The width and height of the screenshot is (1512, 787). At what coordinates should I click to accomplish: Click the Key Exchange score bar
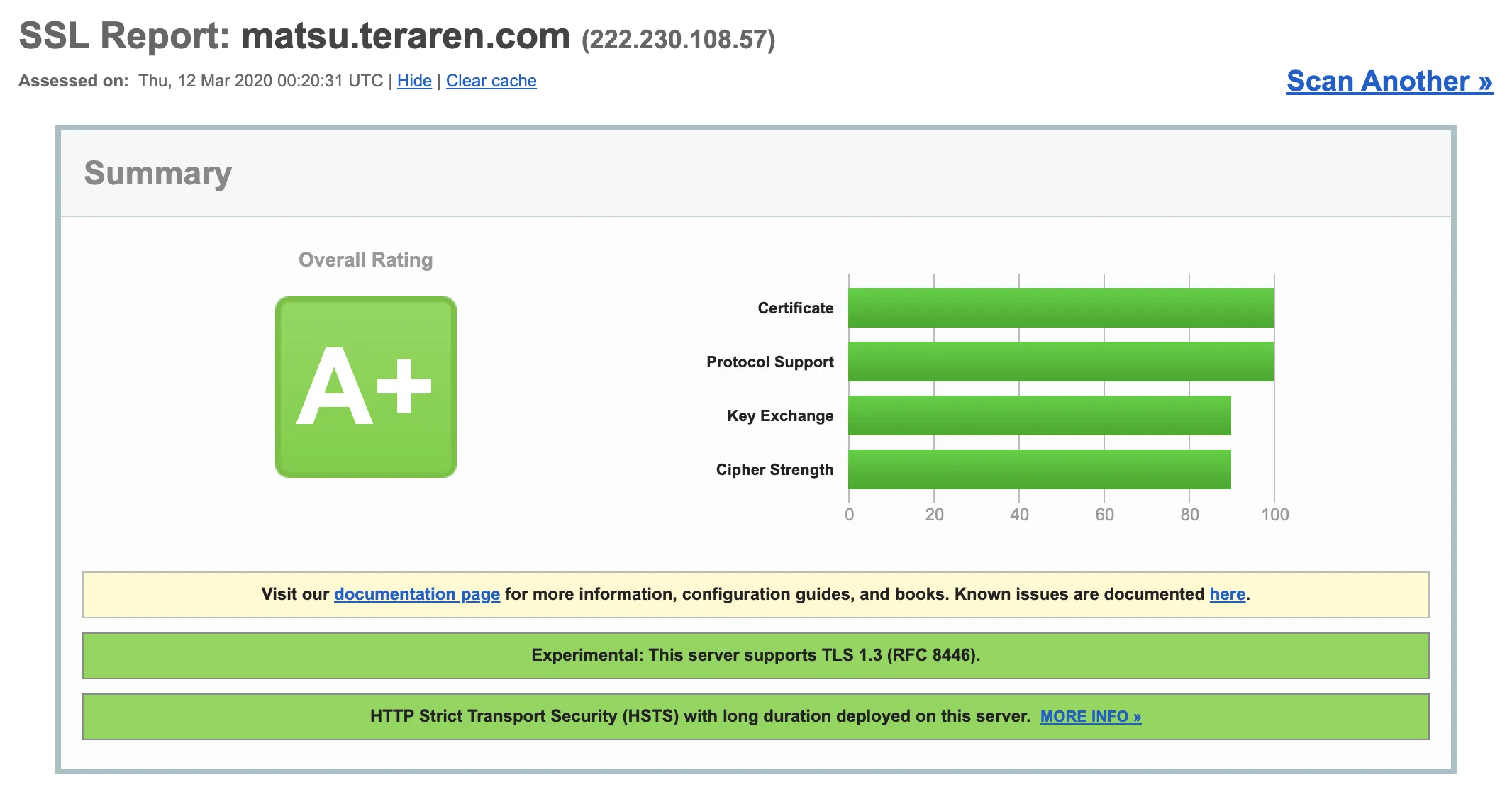coord(1039,415)
